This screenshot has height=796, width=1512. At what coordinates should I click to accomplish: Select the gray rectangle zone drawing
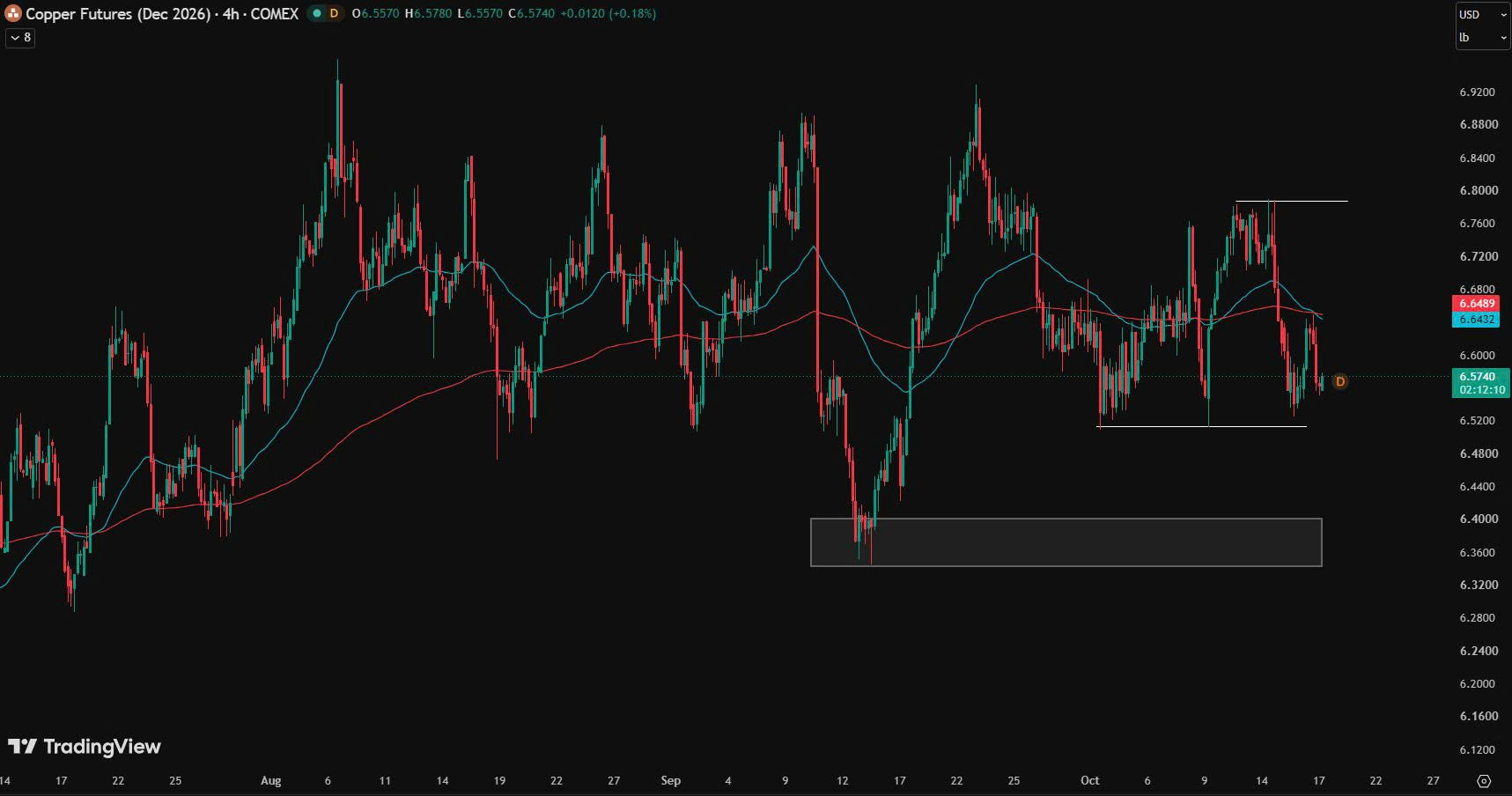1066,542
